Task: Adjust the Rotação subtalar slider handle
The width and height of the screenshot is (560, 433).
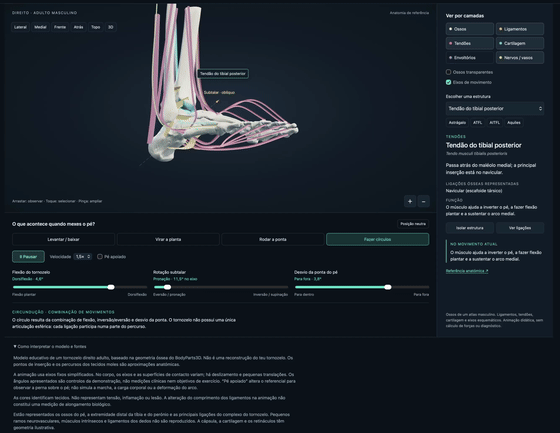Action: (167, 287)
